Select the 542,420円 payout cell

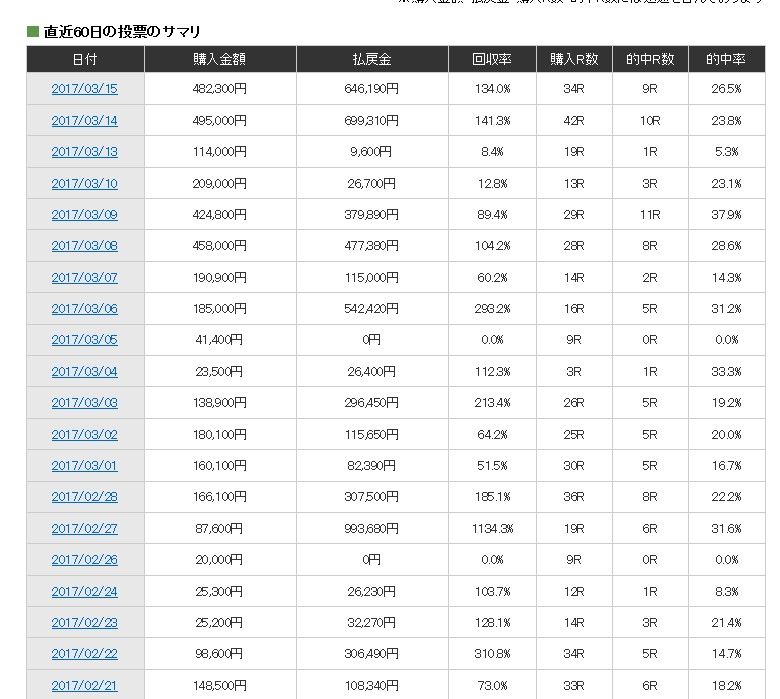pos(372,308)
